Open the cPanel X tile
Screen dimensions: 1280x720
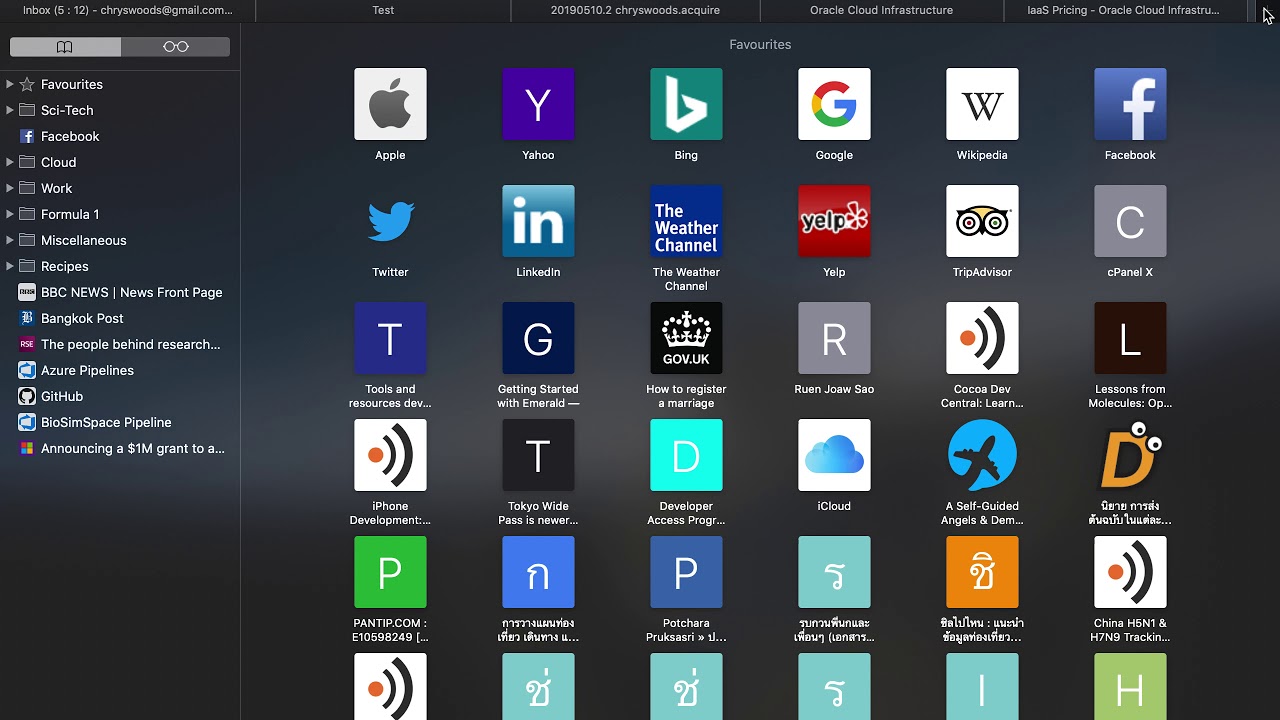(x=1130, y=221)
